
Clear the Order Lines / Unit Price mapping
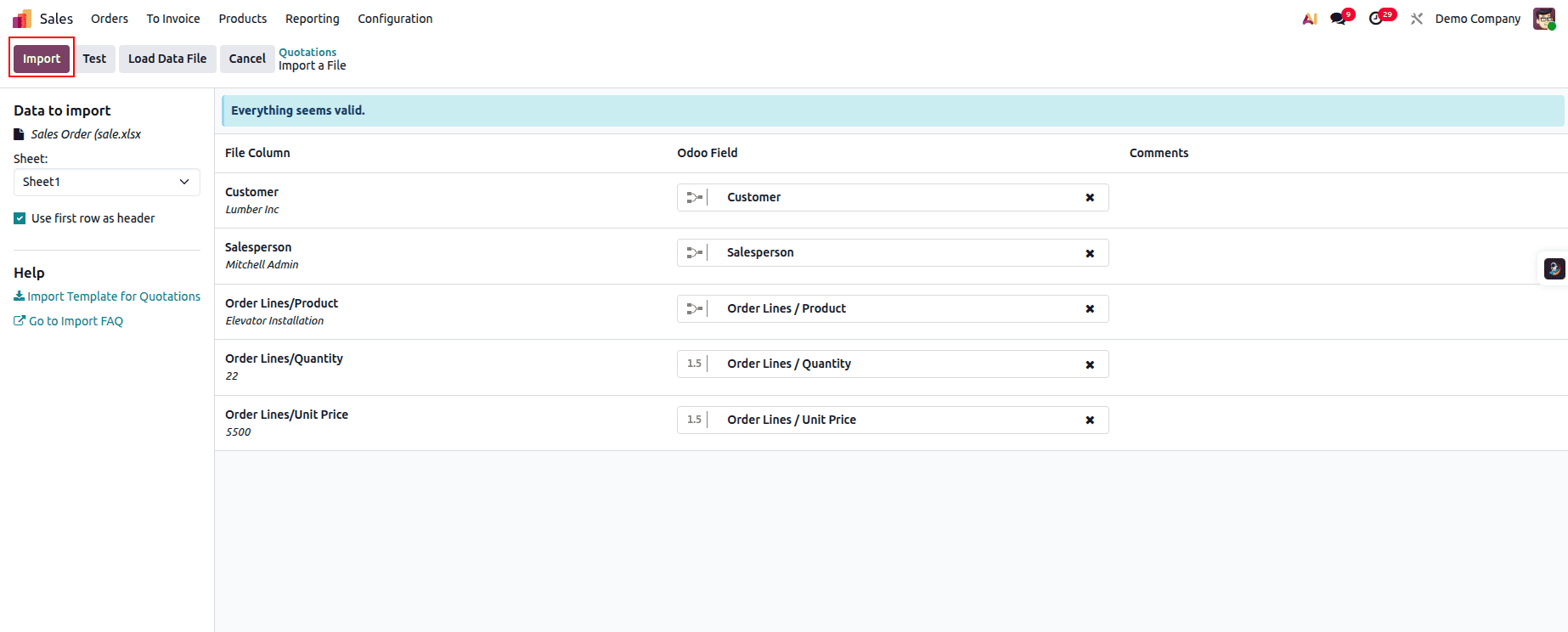[1090, 420]
